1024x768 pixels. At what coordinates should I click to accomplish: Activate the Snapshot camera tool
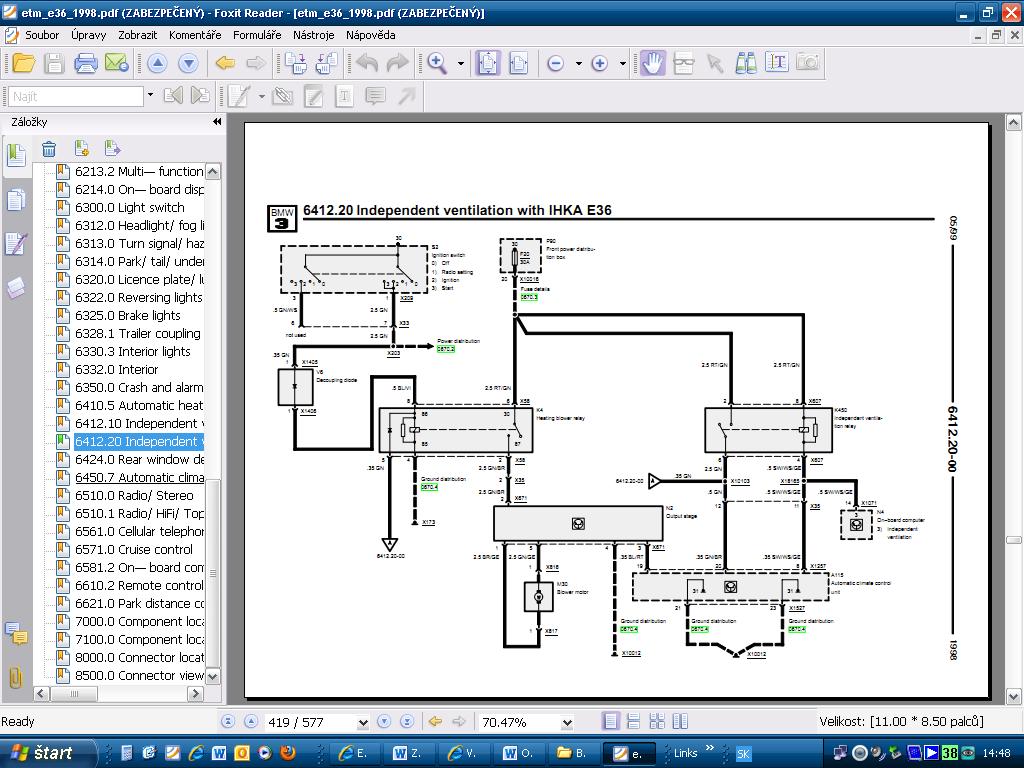click(807, 63)
